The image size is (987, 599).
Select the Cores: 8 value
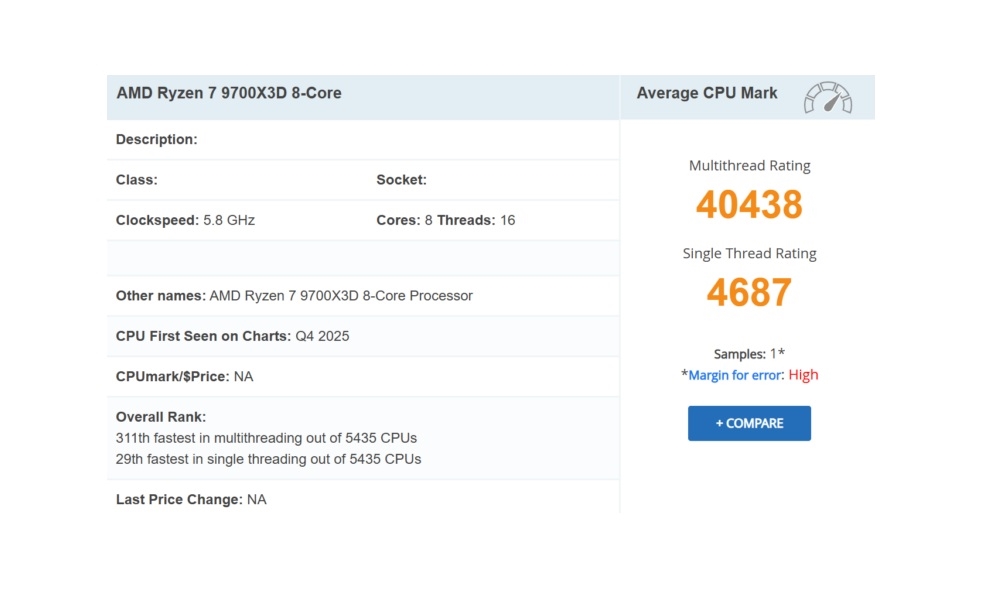pyautogui.click(x=410, y=220)
